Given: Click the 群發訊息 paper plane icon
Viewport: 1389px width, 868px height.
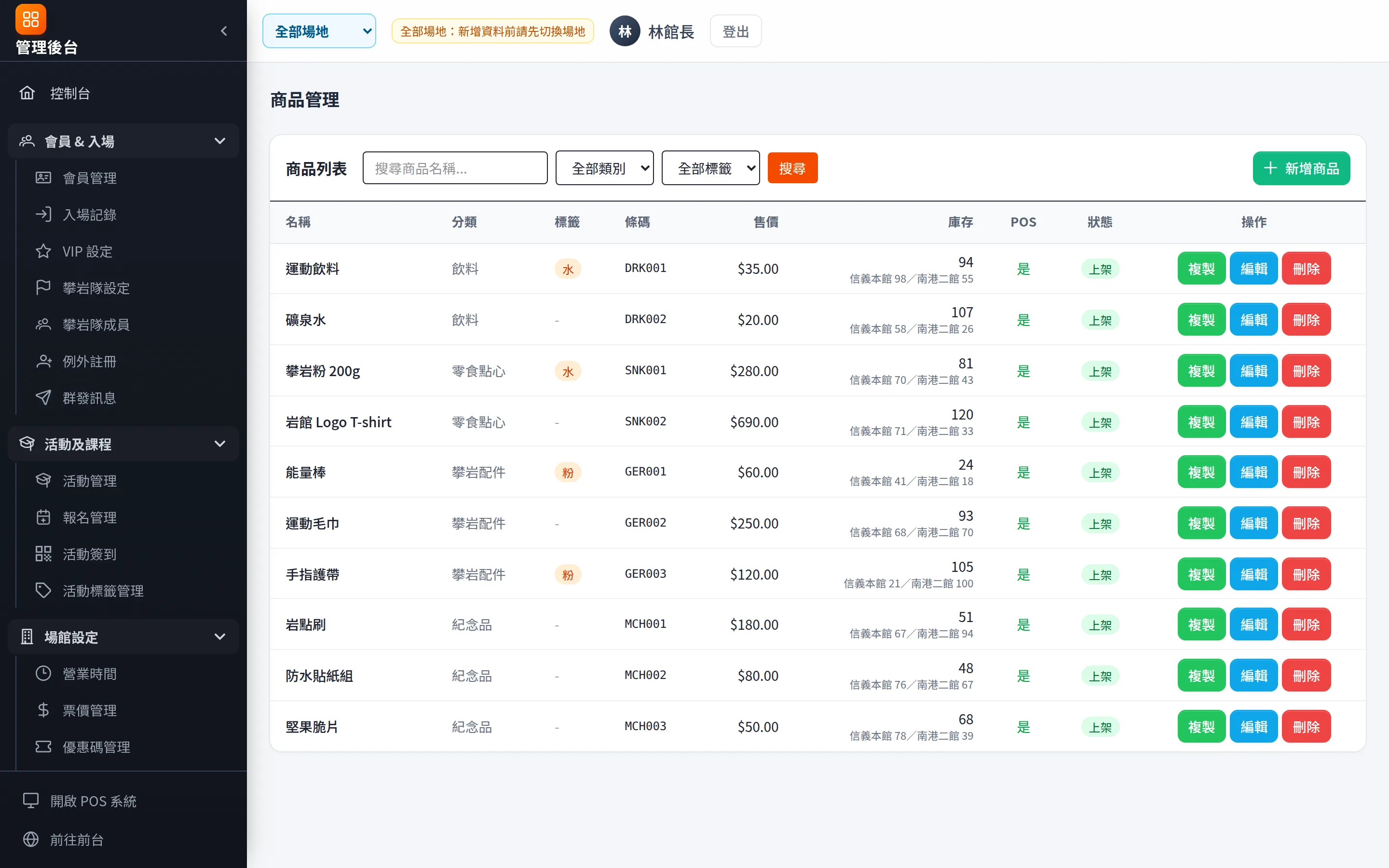Looking at the screenshot, I should pos(43,398).
